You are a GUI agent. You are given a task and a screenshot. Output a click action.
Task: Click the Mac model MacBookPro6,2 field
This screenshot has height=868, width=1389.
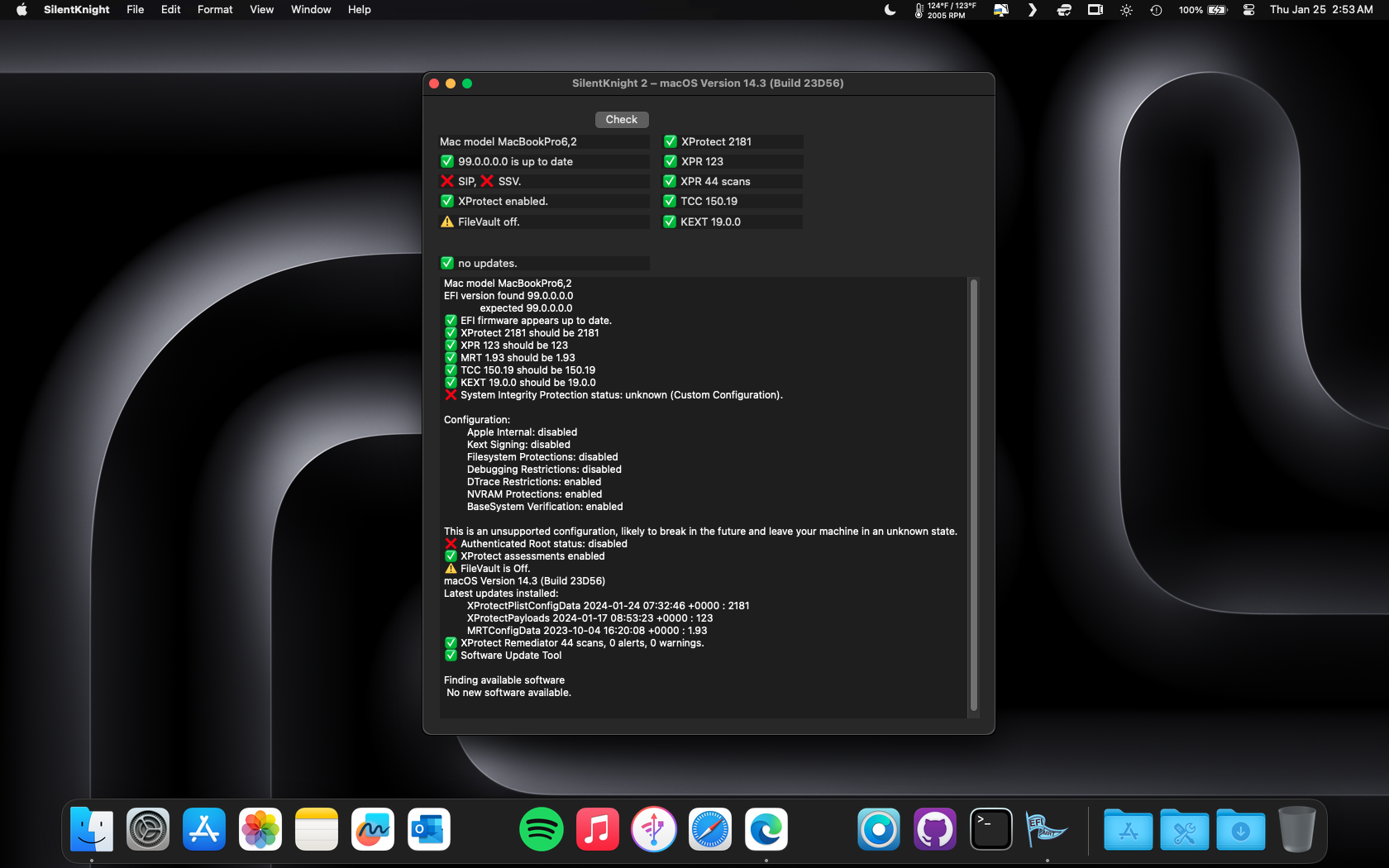click(x=543, y=141)
